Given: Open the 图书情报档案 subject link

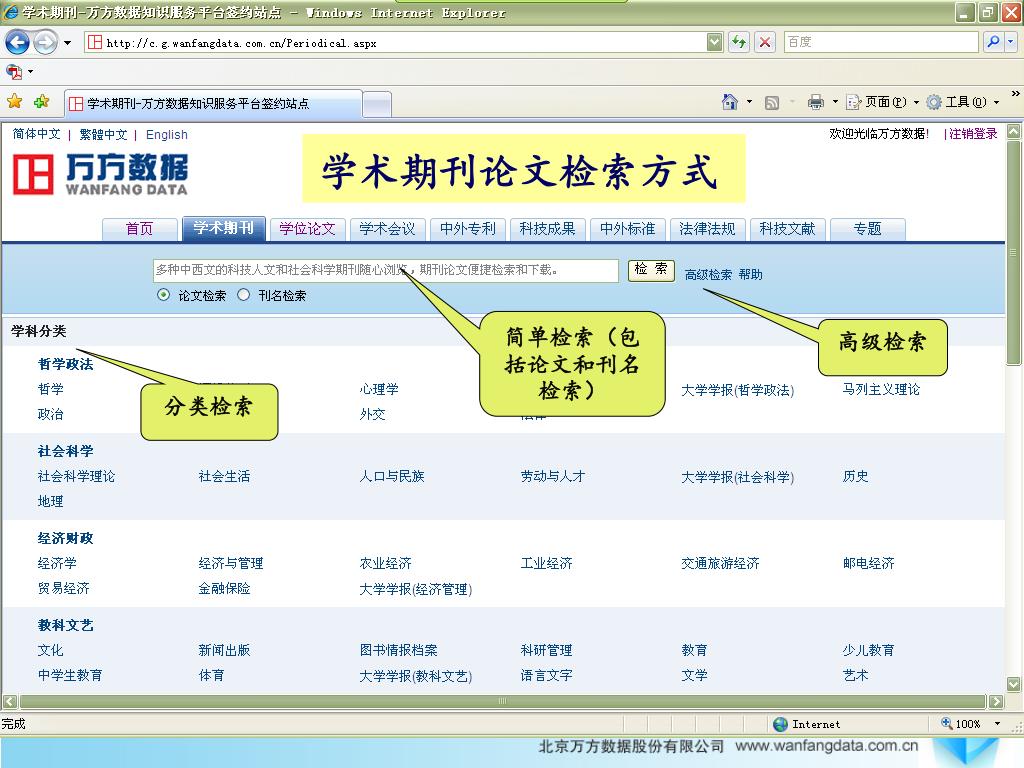Looking at the screenshot, I should coord(398,650).
